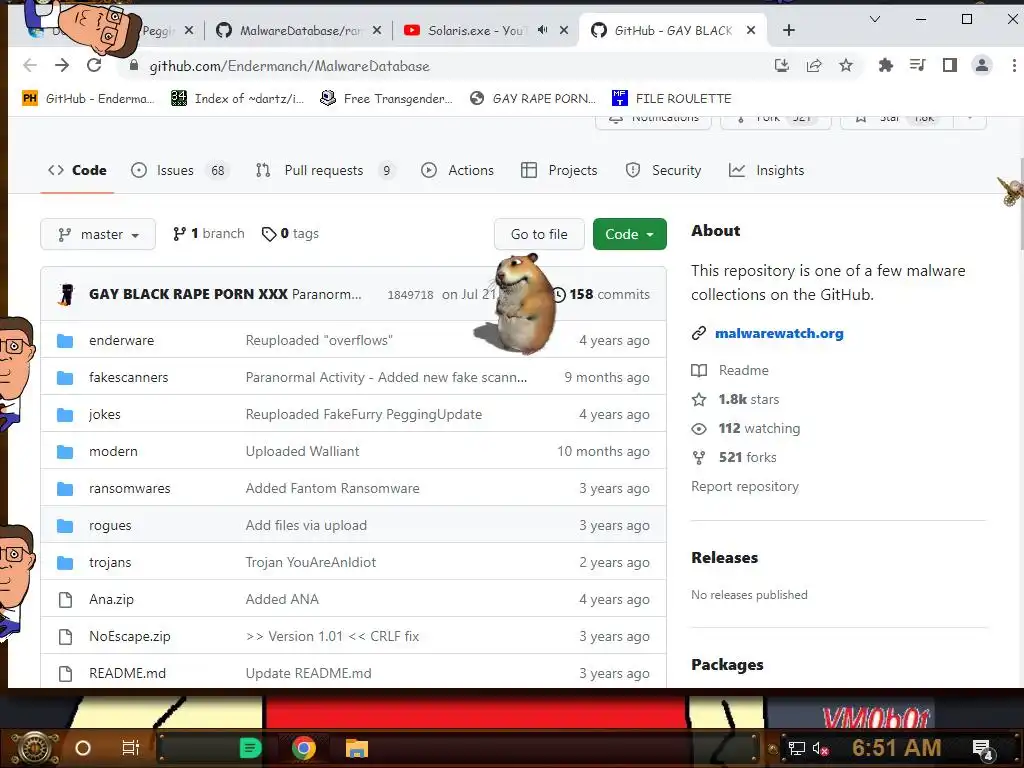
Task: Open the 158 commits history
Action: point(601,294)
